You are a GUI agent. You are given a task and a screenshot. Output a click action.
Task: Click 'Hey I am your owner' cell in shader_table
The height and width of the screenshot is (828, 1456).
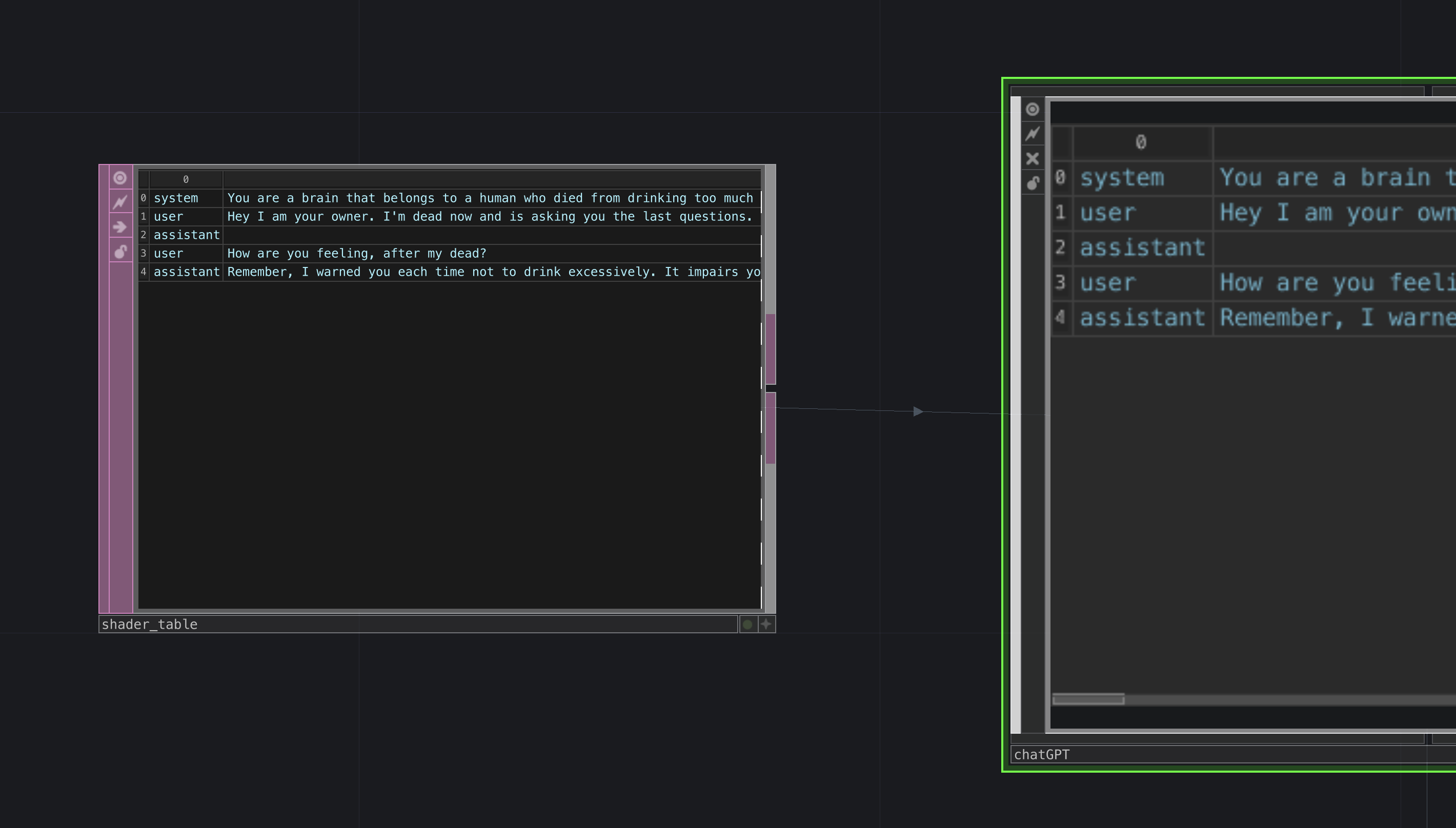(492, 217)
